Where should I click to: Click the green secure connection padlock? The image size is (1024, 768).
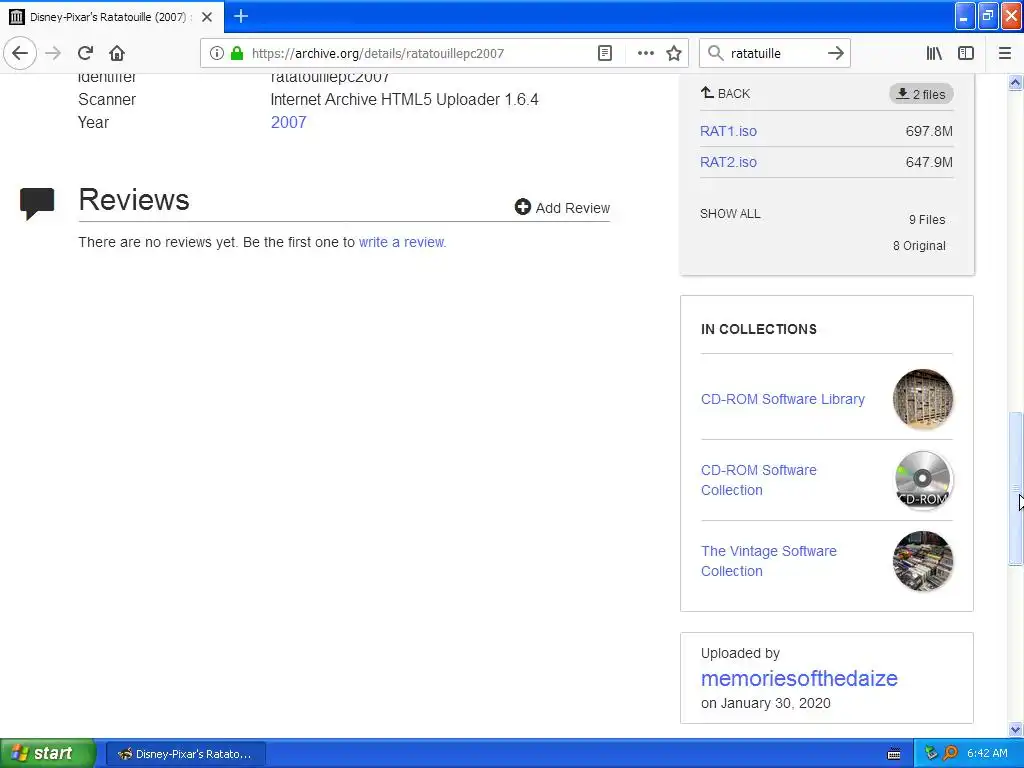point(237,54)
